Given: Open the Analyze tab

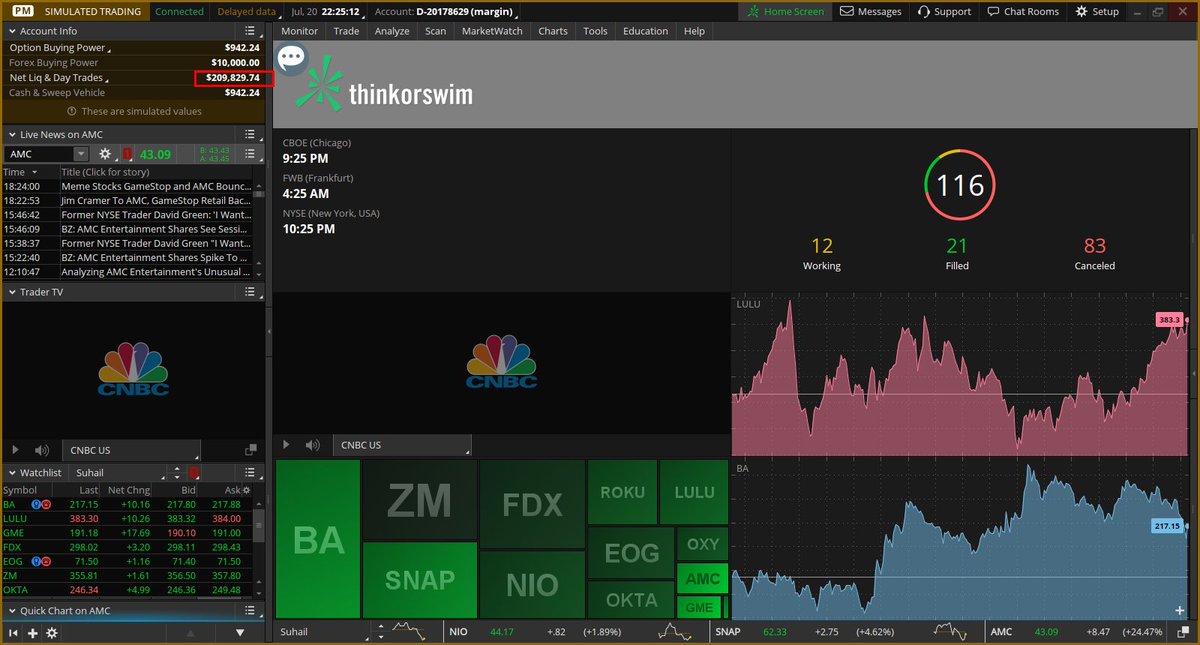Looking at the screenshot, I should [392, 31].
